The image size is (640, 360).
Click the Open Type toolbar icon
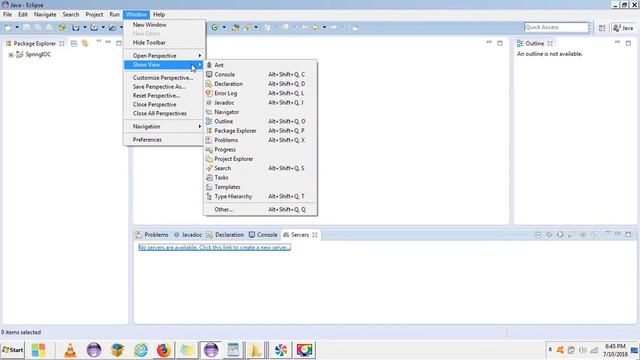[x=235, y=27]
